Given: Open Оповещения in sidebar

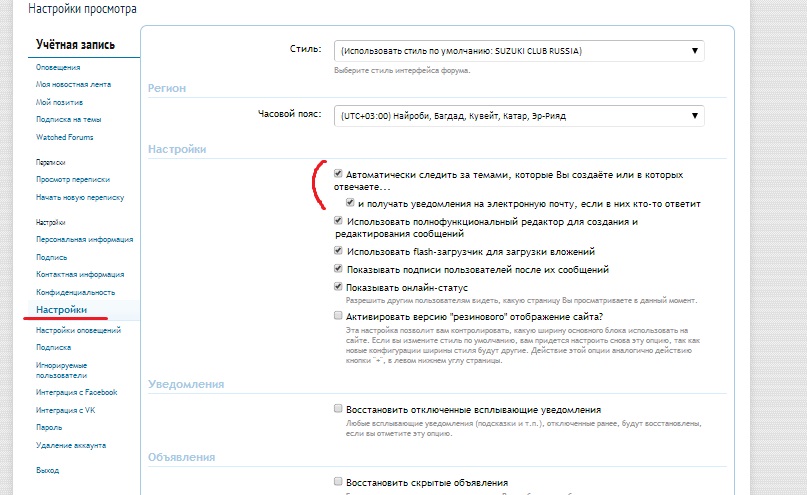Looking at the screenshot, I should click(x=59, y=68).
